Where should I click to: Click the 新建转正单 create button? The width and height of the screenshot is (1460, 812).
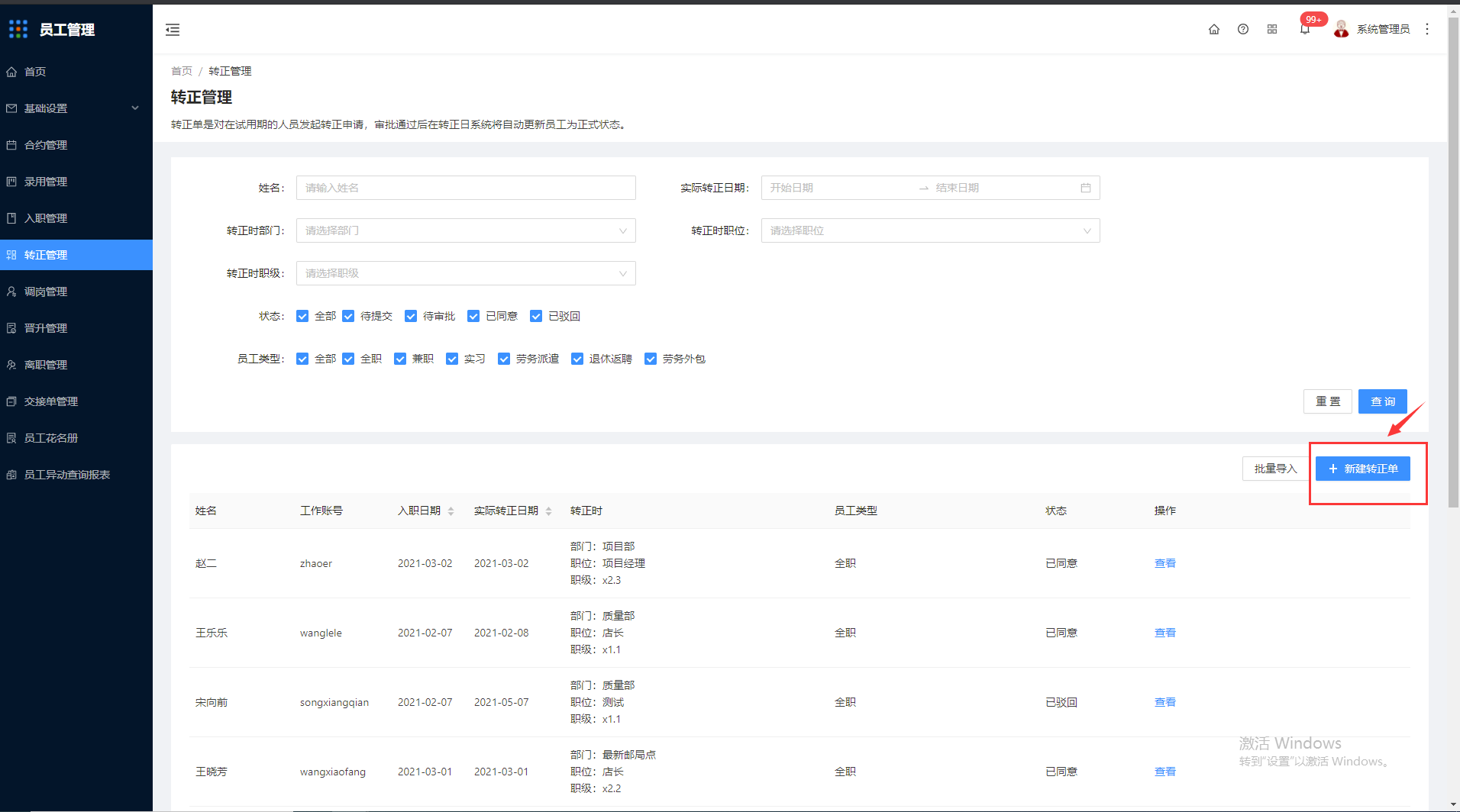[x=1363, y=469]
